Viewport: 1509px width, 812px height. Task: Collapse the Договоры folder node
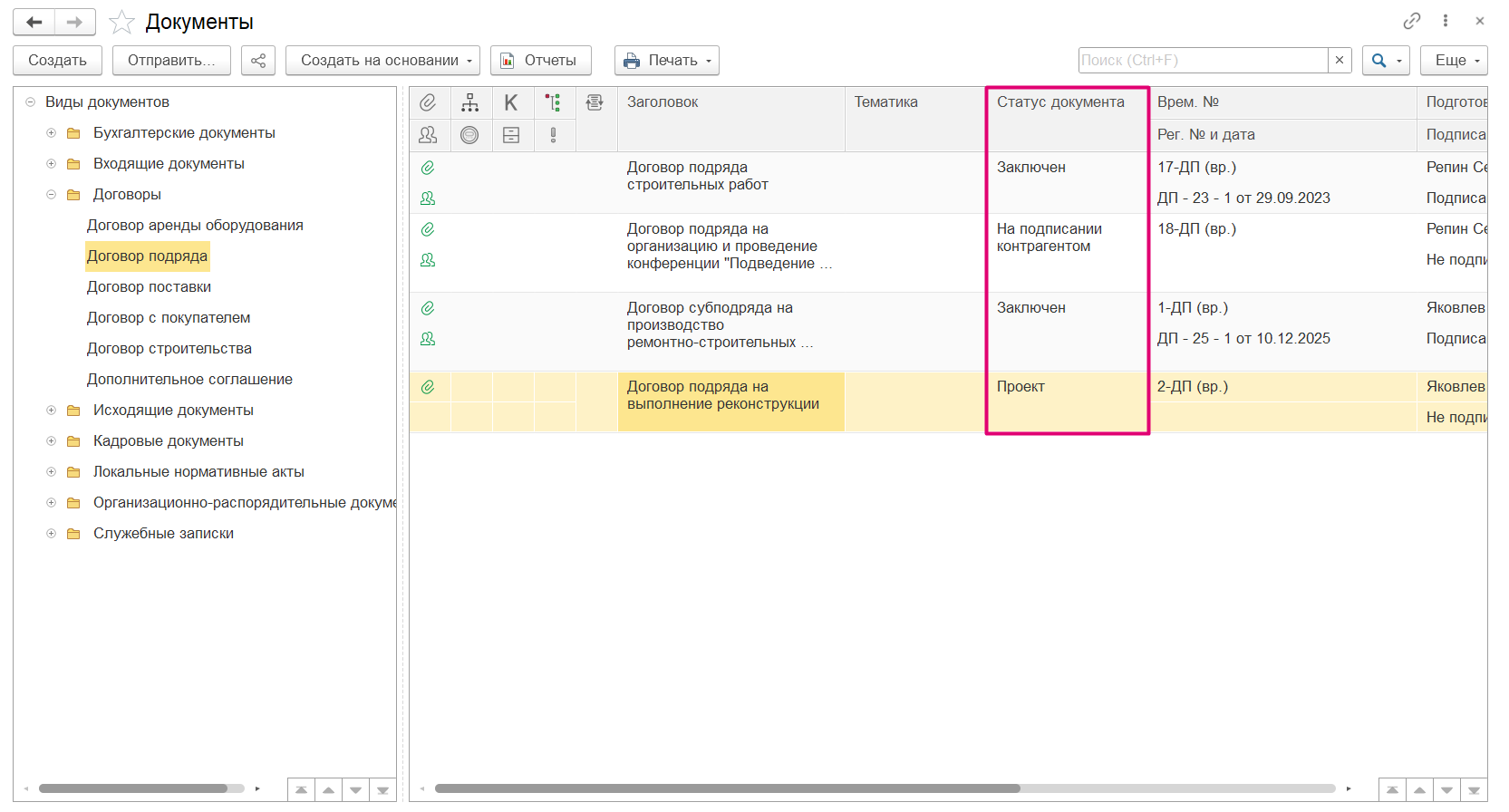(52, 195)
